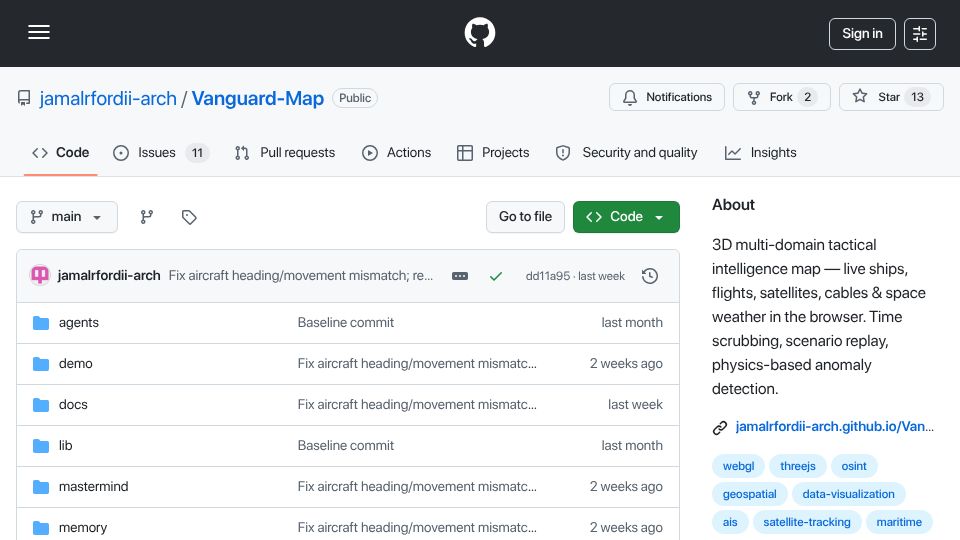Open appearance settings icon next to Sign in

click(x=920, y=34)
